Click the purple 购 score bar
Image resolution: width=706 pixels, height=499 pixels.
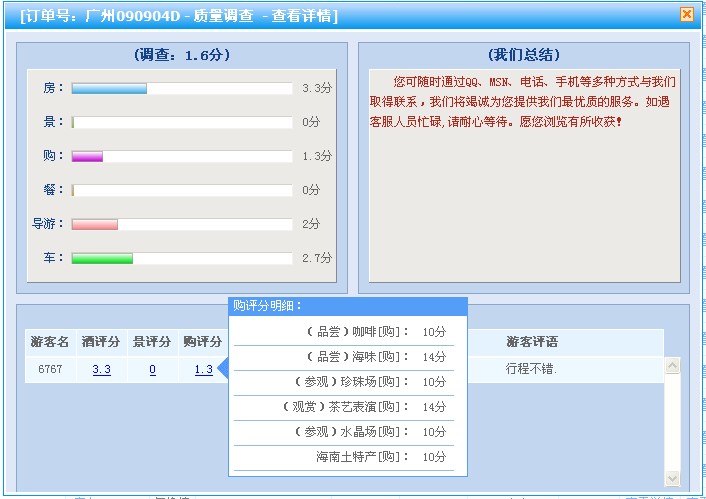pyautogui.click(x=88, y=157)
